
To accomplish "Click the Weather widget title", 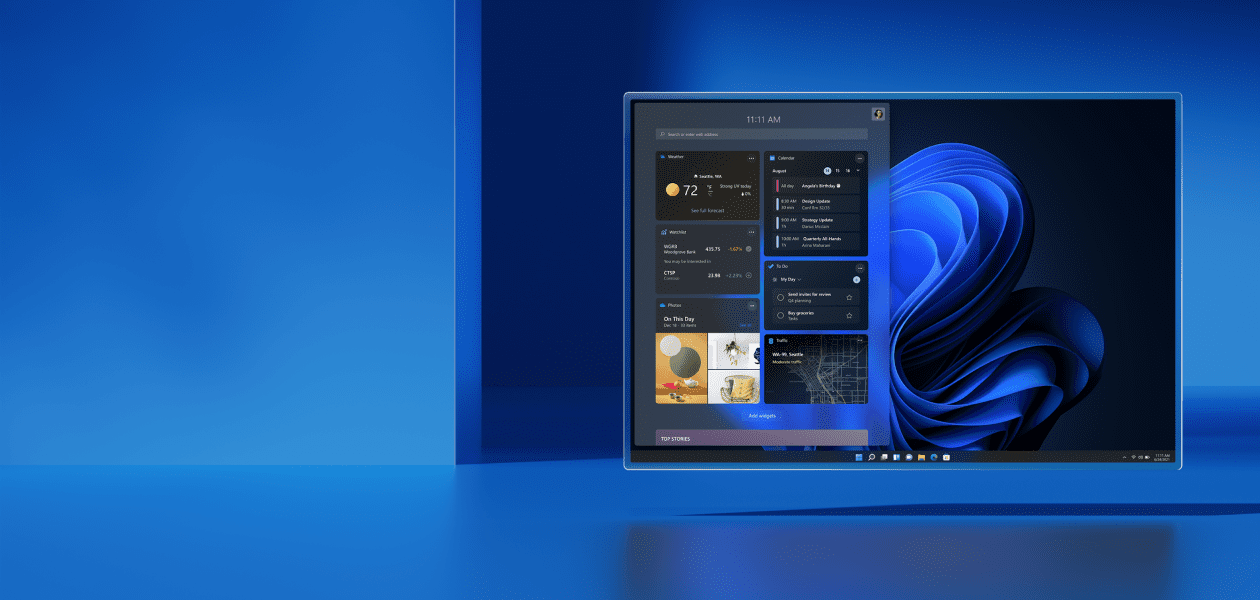I will [x=676, y=157].
